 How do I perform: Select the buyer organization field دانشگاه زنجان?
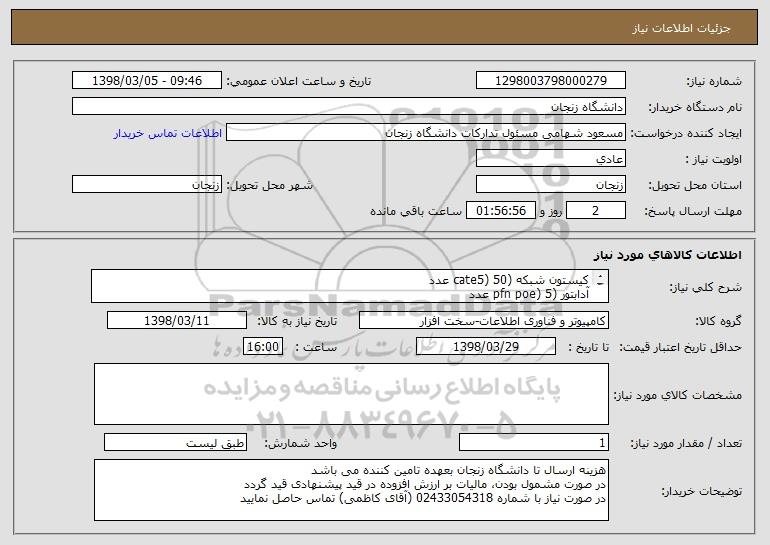pos(349,107)
